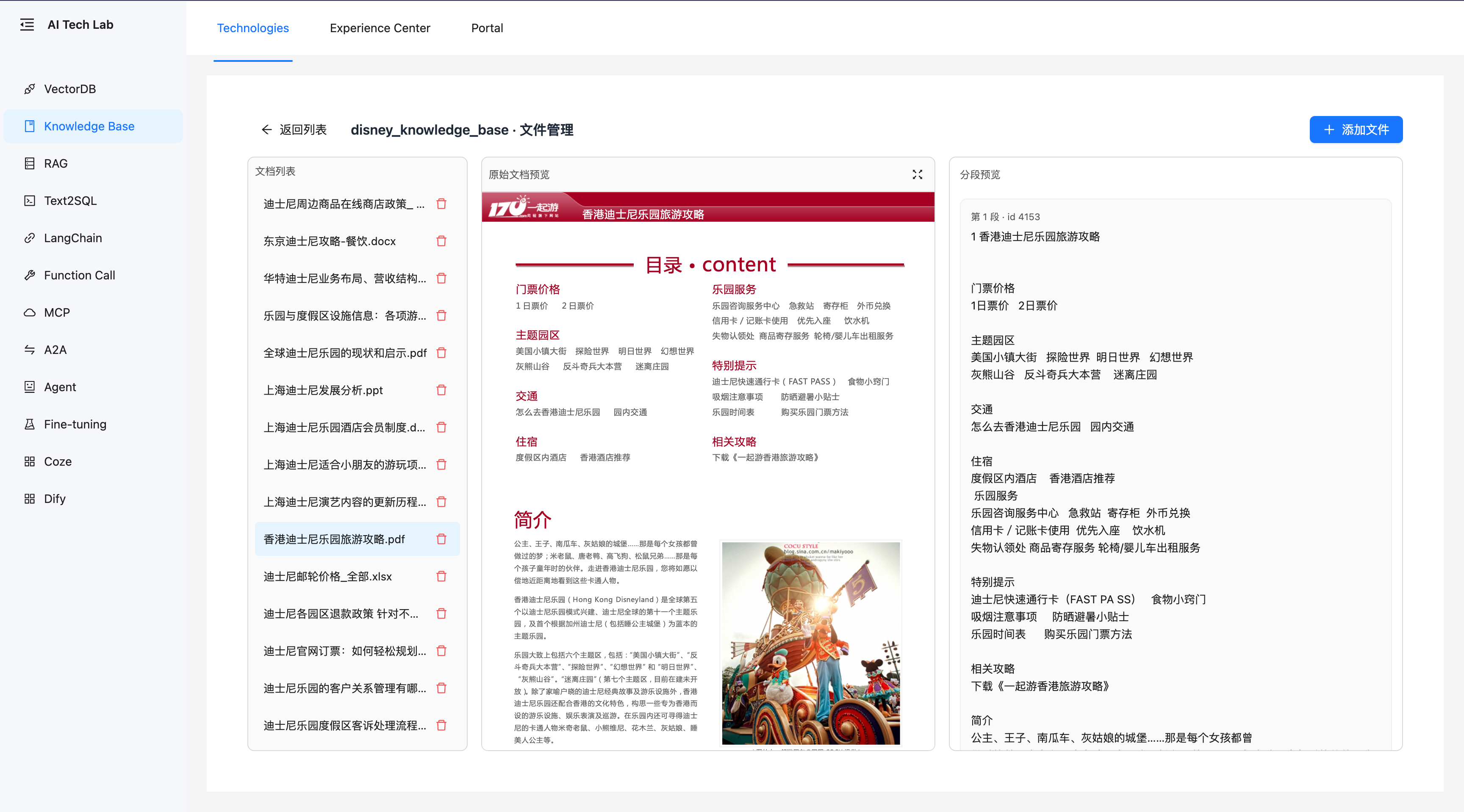Screen dimensions: 1464x812
Task: Open 迪士尼各园区退款政策 document
Action: [x=341, y=614]
